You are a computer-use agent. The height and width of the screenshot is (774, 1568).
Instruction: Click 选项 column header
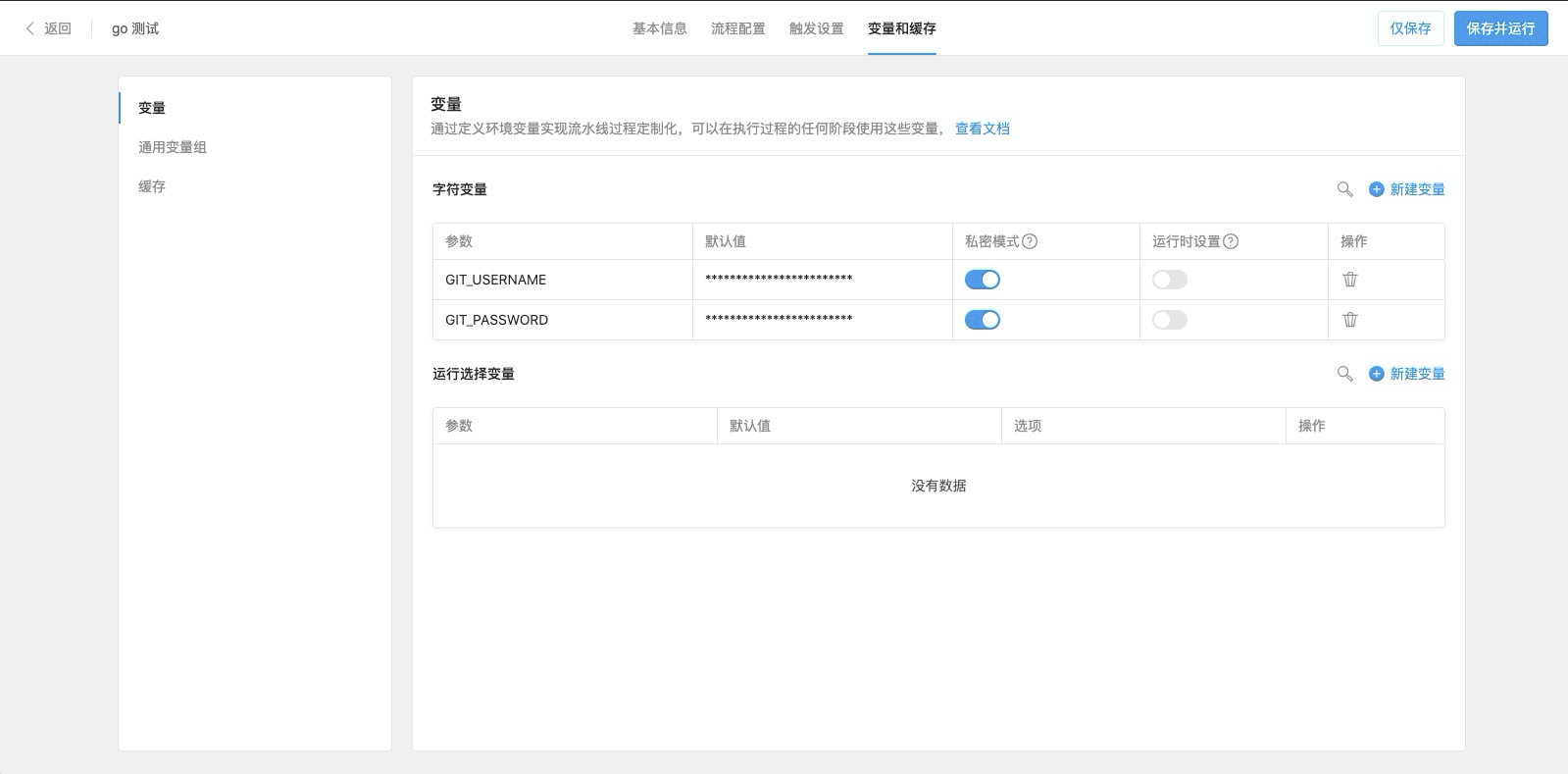pos(1028,426)
